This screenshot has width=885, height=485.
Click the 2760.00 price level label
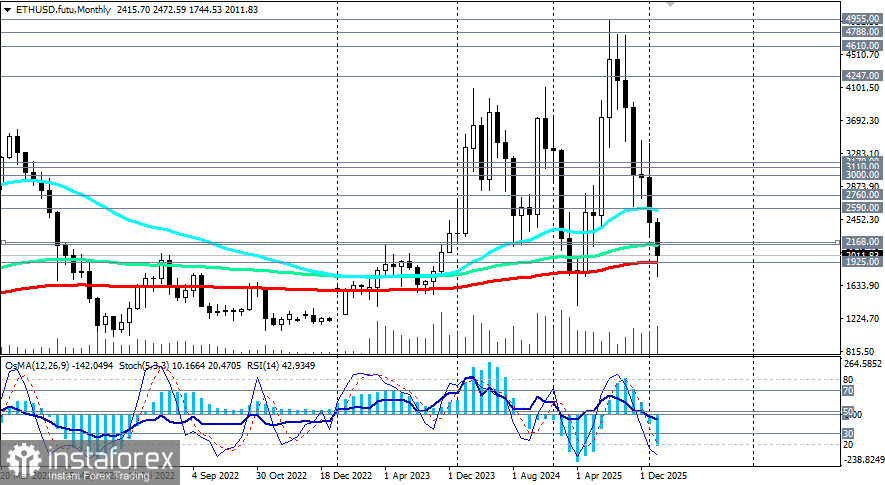(x=861, y=195)
